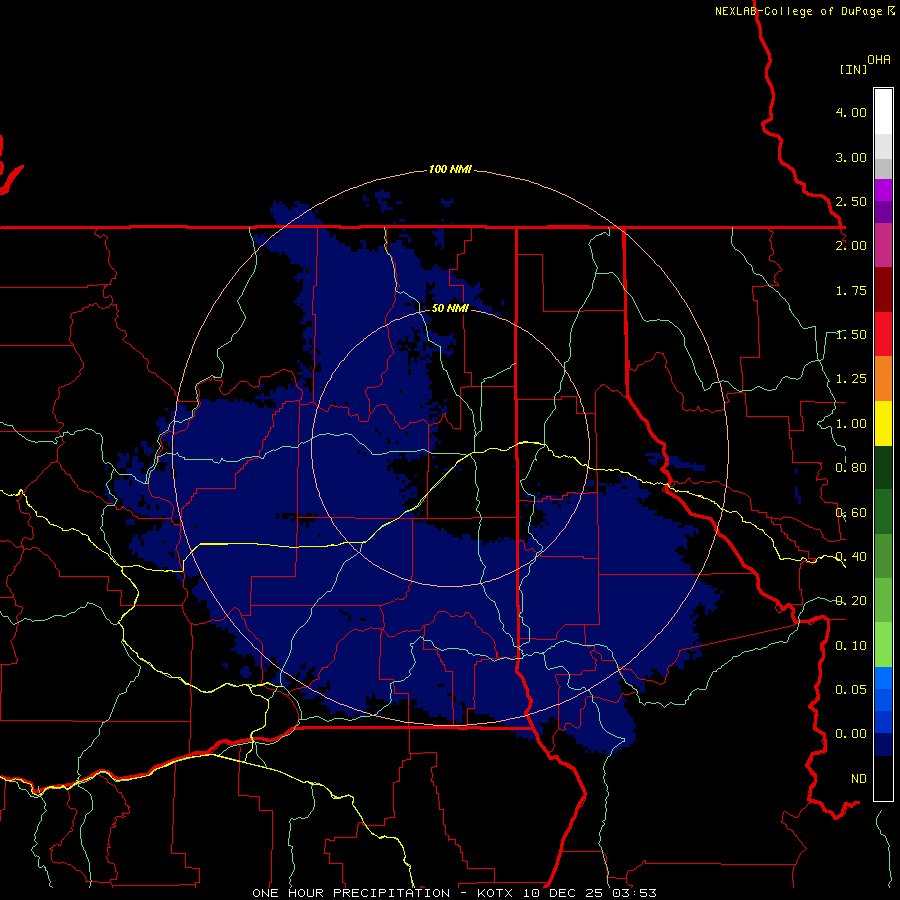The width and height of the screenshot is (900, 900).
Task: Click the 2.50 legend value
Action: point(851,201)
